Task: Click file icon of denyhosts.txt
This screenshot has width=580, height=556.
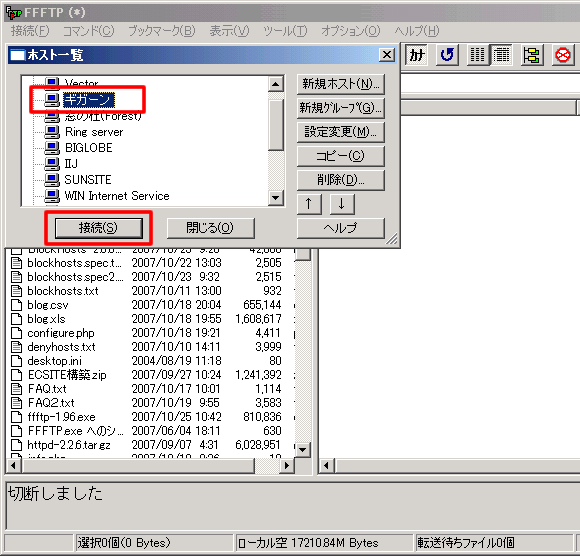Action: 16,347
